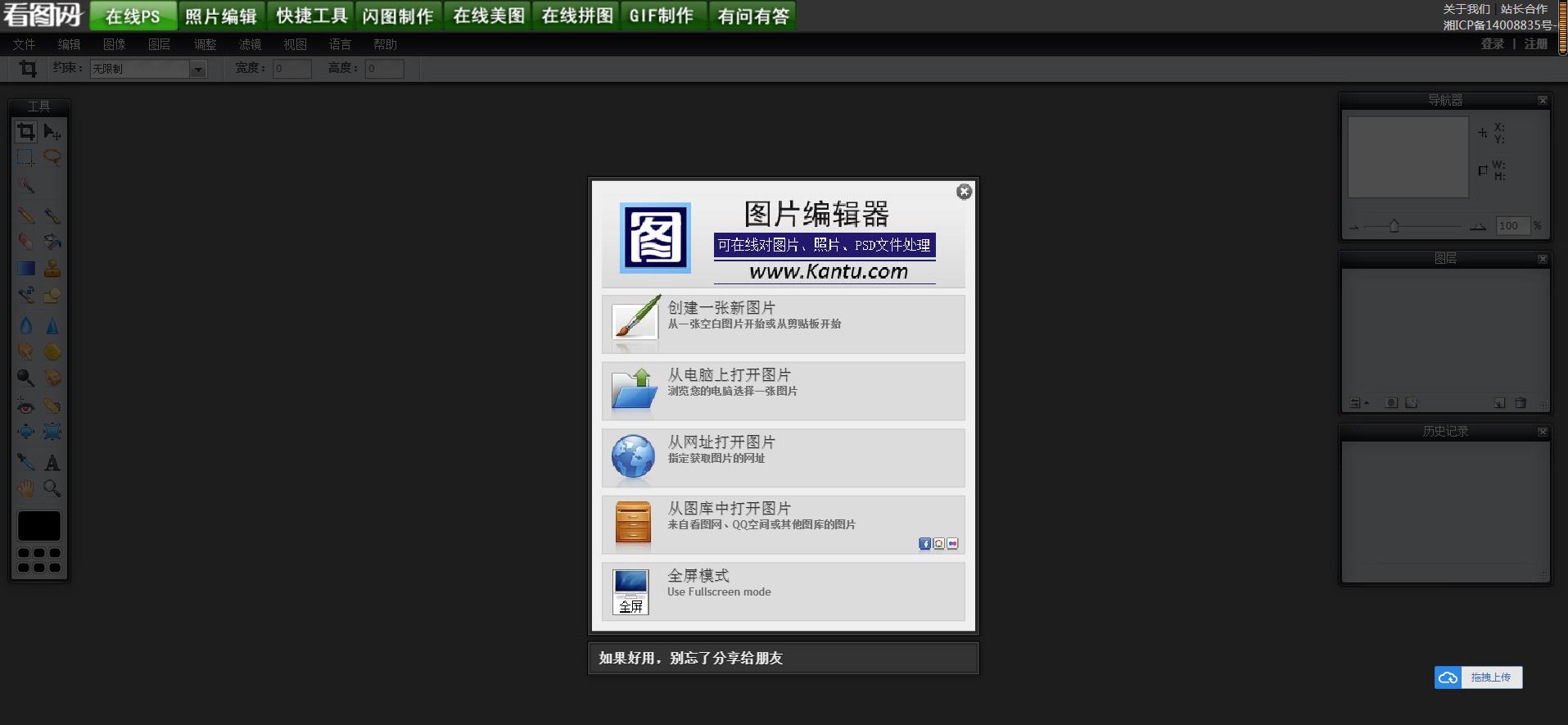
Task: Open the 视图 menu
Action: pyautogui.click(x=295, y=44)
